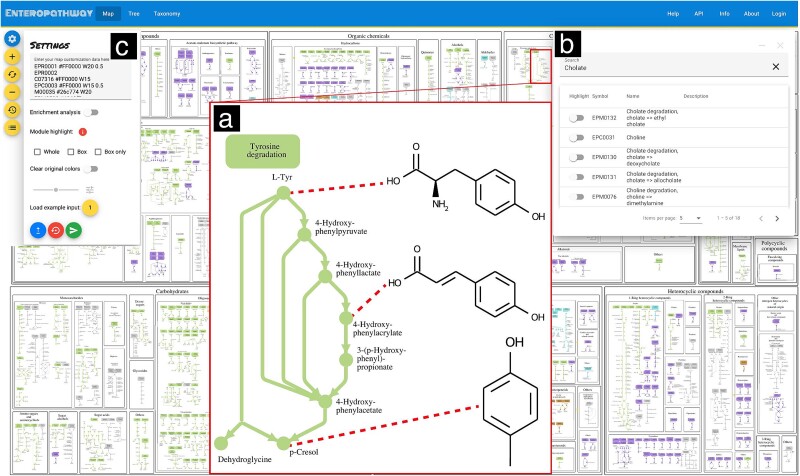Click the 4-Hydroxyphenylacetate node

coord(325,402)
